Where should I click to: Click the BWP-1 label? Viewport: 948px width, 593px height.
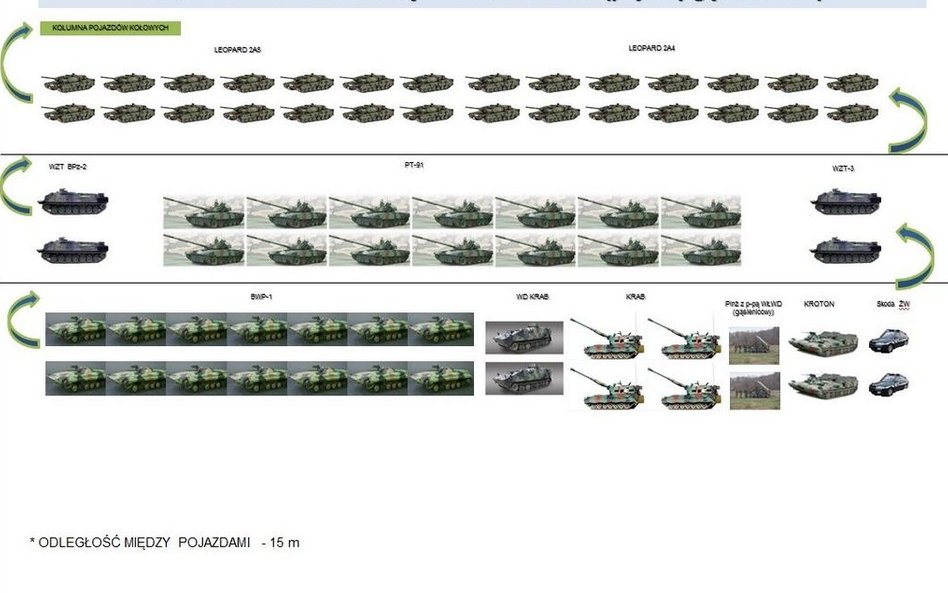pos(263,299)
